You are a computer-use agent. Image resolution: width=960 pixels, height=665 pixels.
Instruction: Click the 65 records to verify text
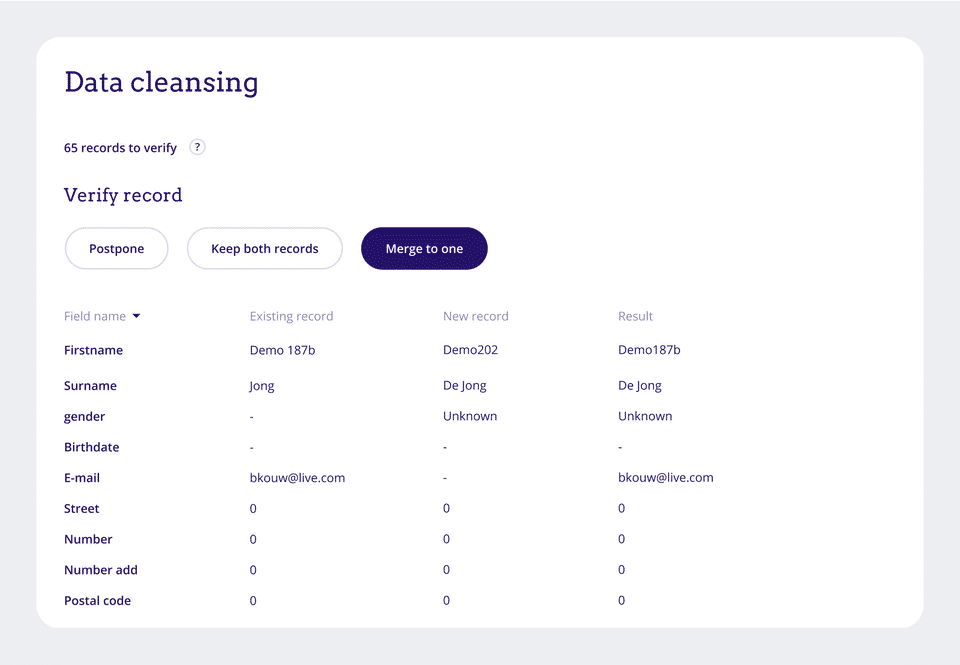pos(121,148)
